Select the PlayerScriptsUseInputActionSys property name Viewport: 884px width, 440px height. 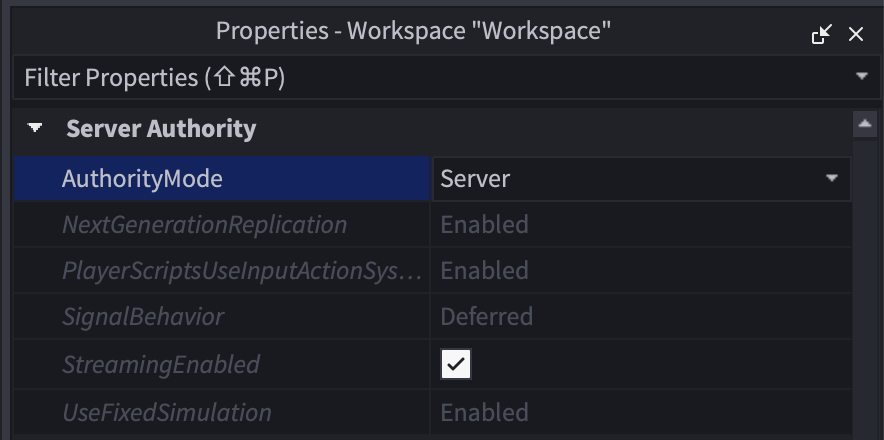tap(242, 271)
